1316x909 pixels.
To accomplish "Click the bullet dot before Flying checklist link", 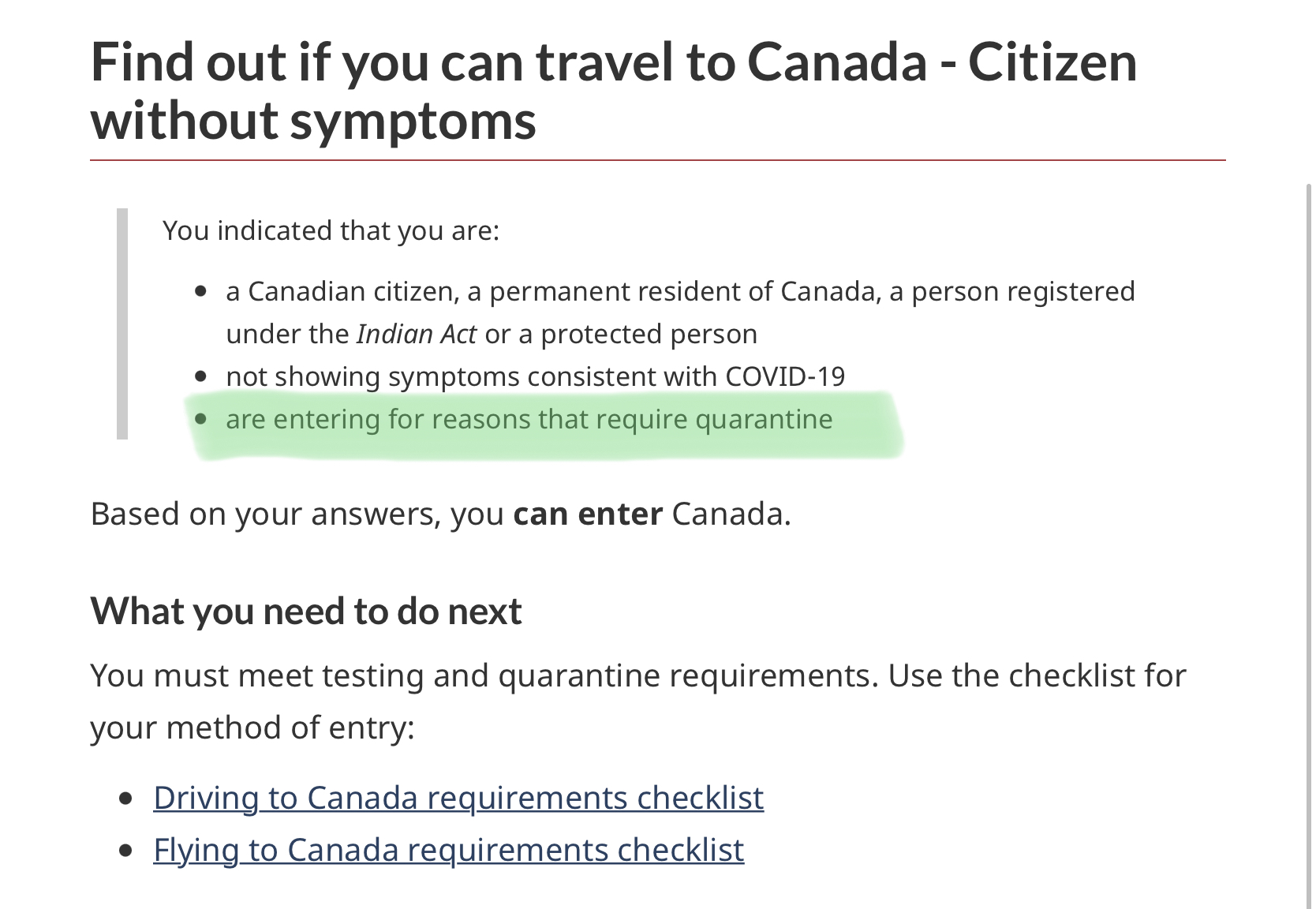I will (x=125, y=851).
